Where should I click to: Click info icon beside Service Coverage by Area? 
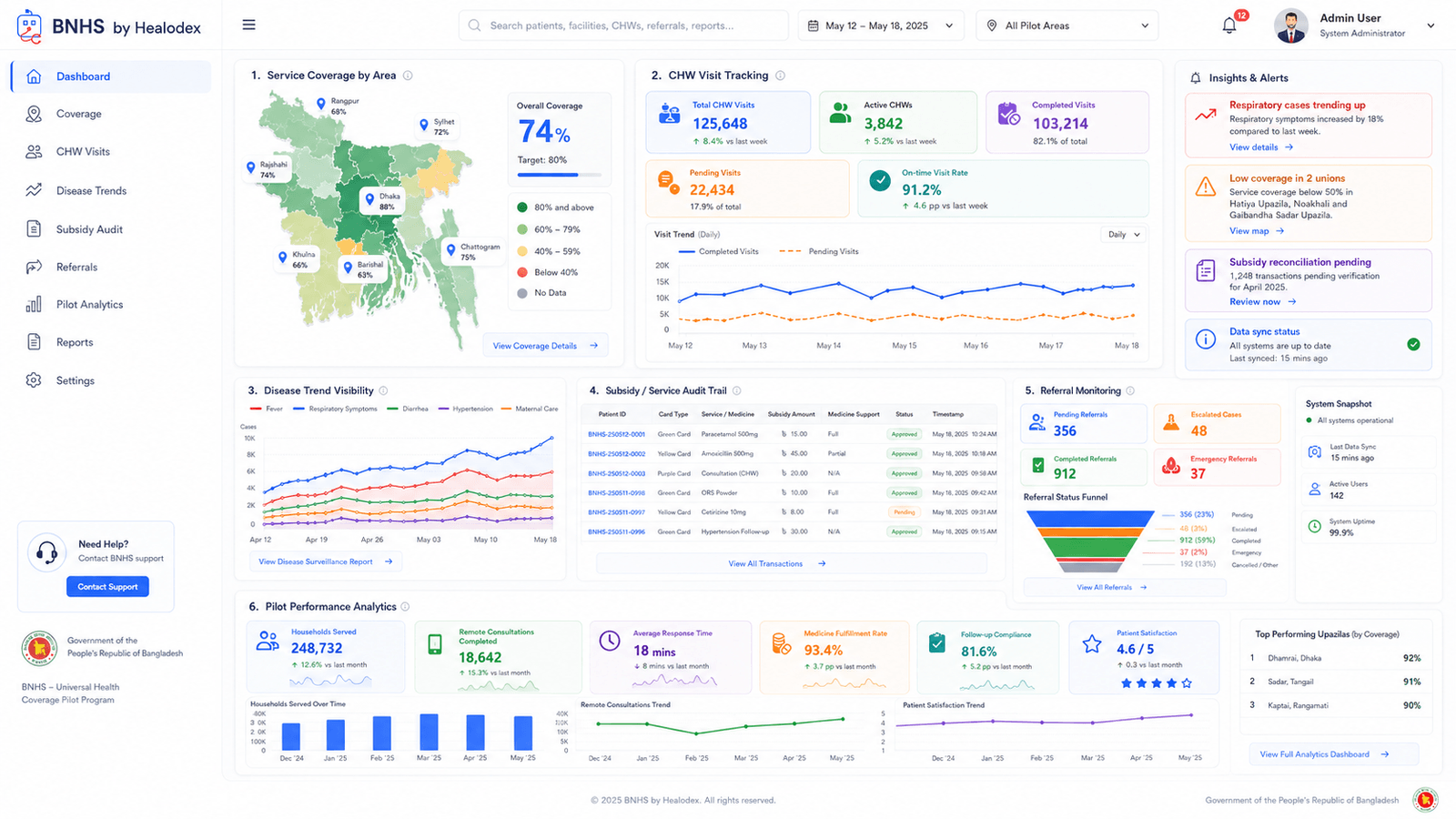tap(408, 76)
